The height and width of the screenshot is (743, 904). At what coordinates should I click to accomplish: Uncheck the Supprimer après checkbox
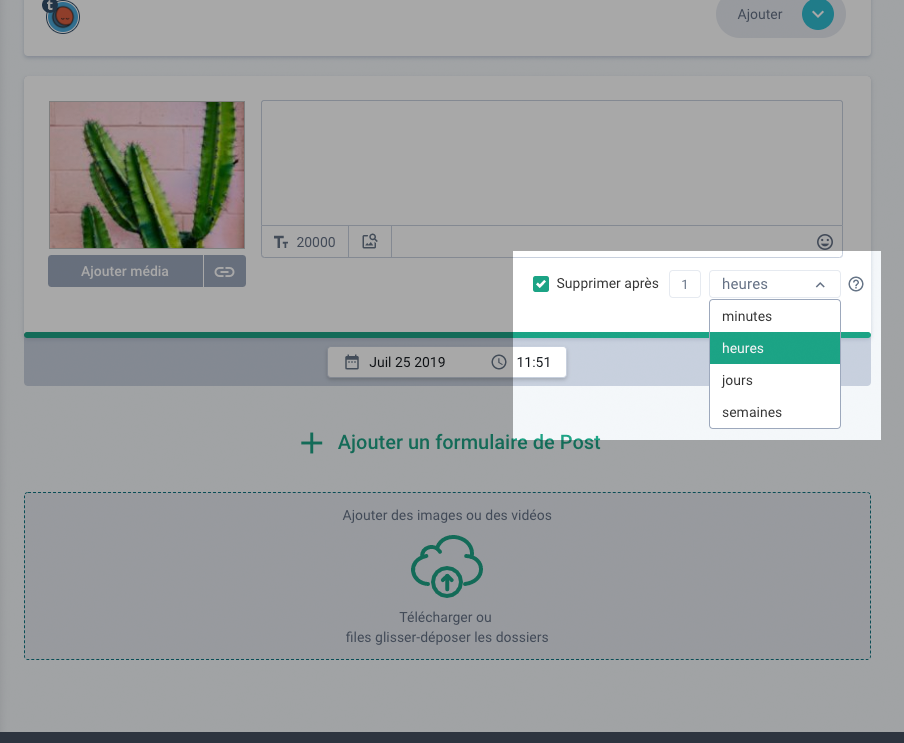point(541,284)
